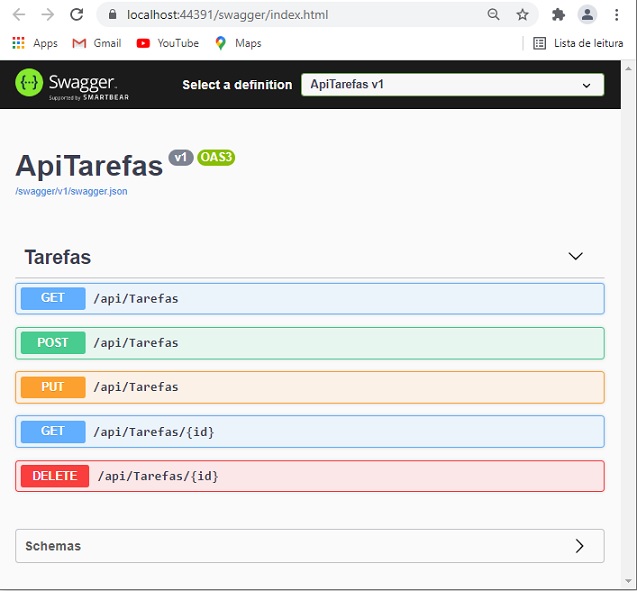The image size is (637, 591).
Task: Open the Extensions puzzle icon
Action: [x=558, y=15]
